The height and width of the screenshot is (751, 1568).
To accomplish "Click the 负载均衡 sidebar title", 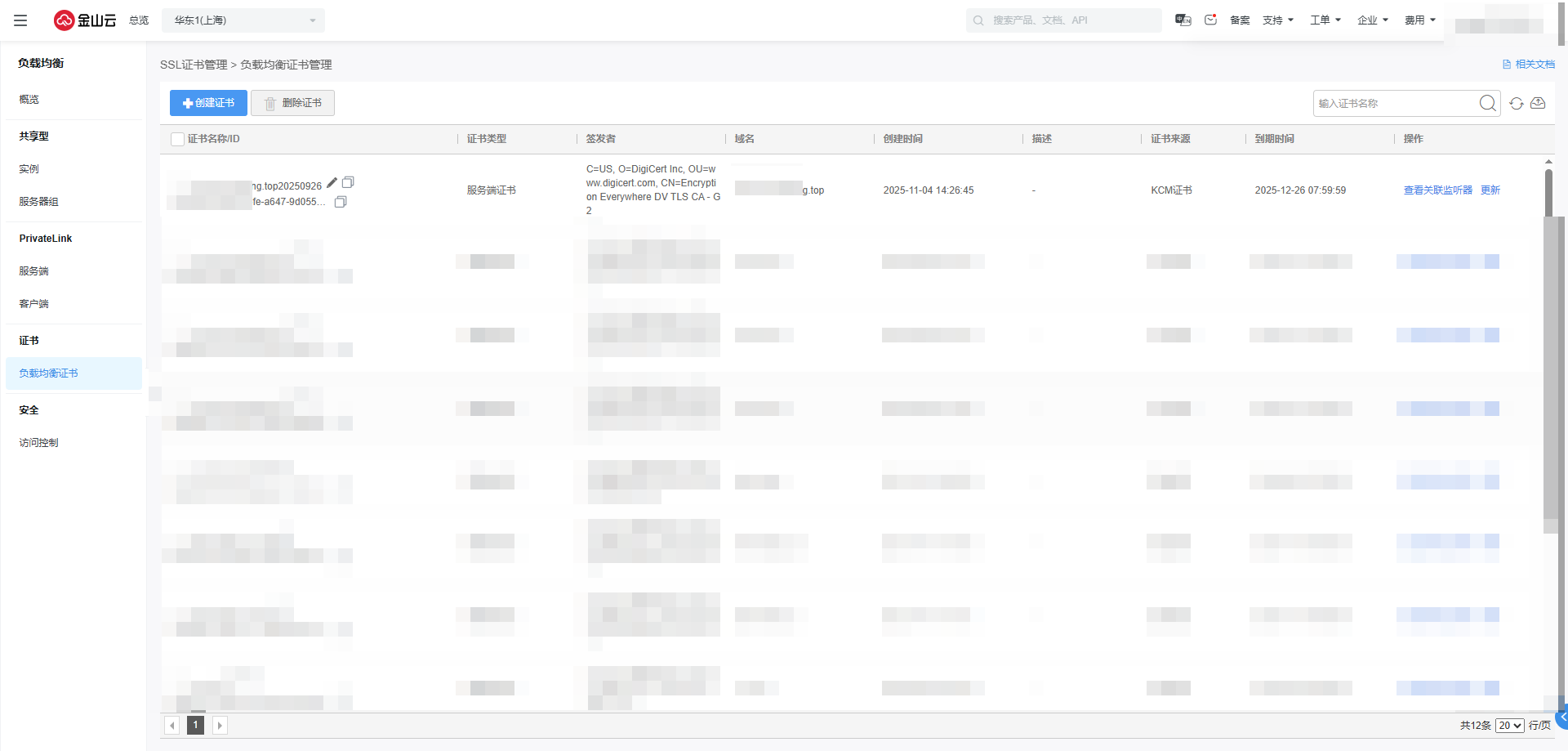I will [x=41, y=63].
